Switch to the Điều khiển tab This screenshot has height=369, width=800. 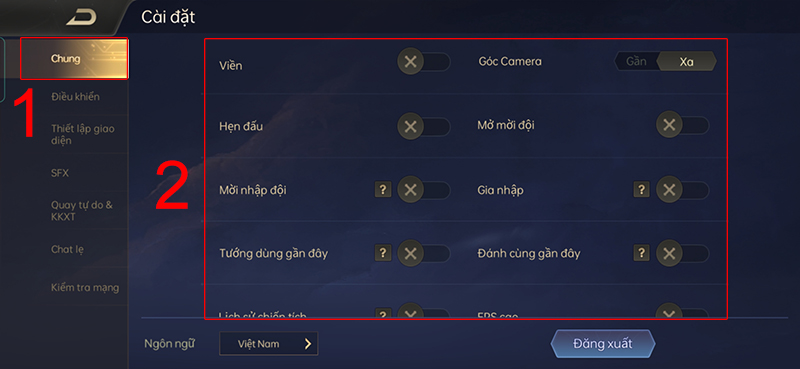pos(75,96)
